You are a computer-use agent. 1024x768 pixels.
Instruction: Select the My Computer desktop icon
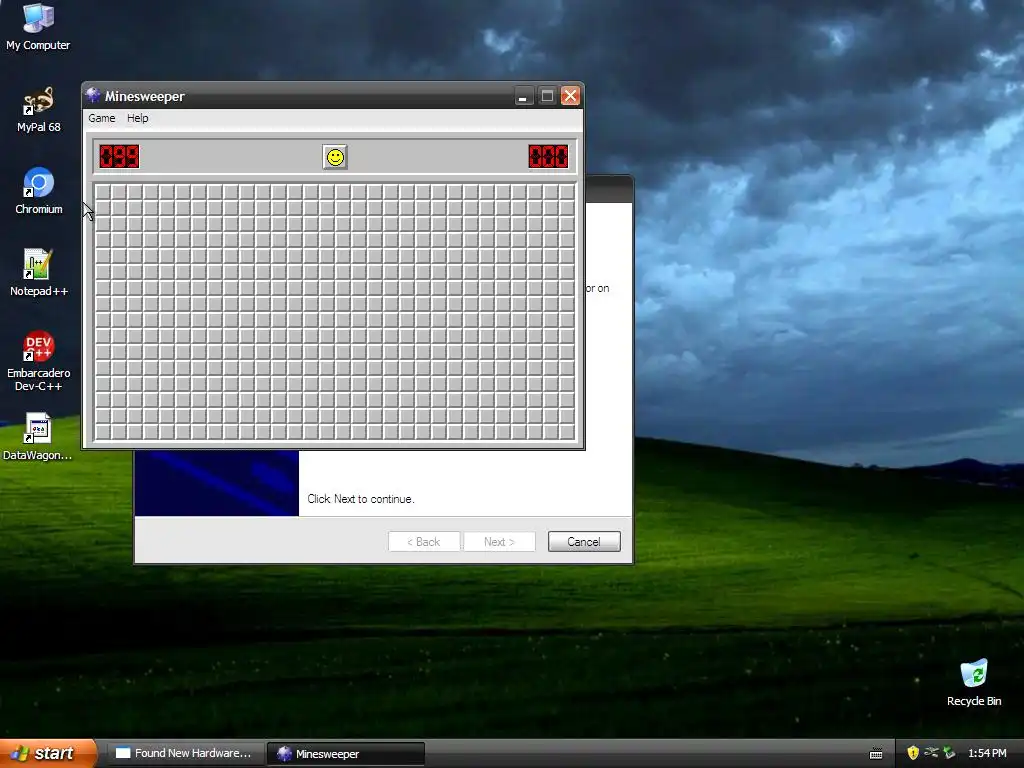pyautogui.click(x=38, y=27)
